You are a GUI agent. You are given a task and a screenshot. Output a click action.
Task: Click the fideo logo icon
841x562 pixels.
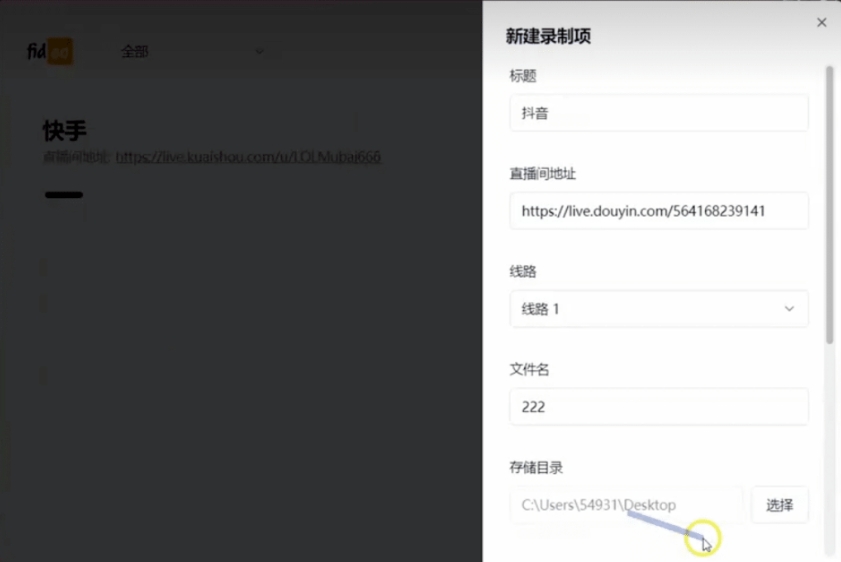[x=50, y=51]
